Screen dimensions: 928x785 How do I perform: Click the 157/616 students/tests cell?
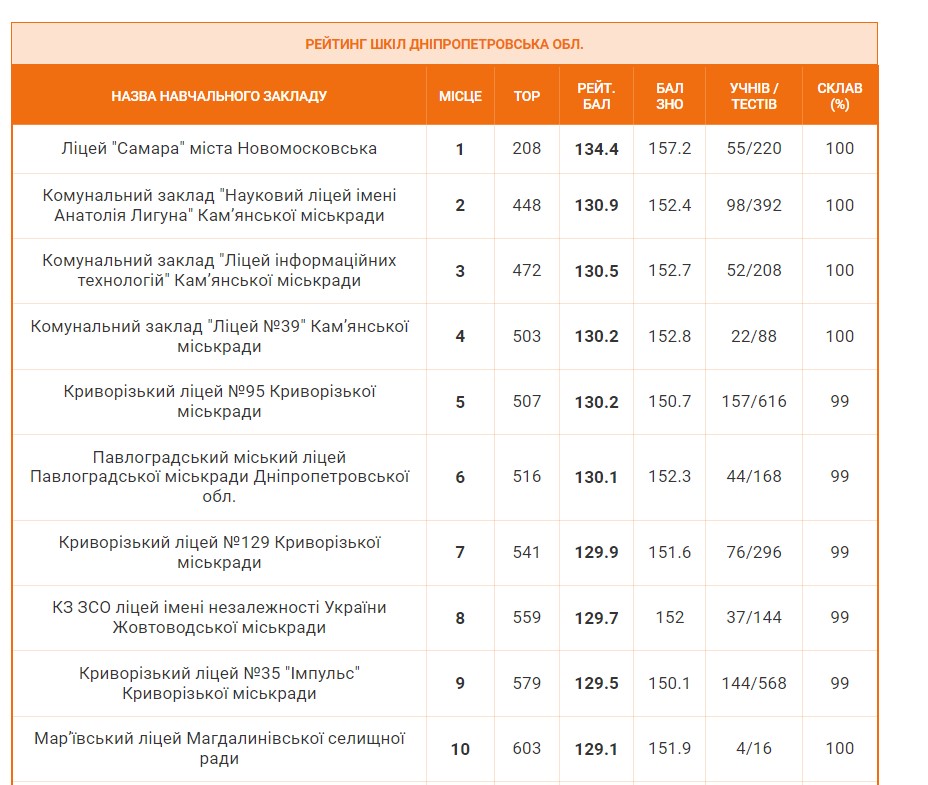[x=753, y=401]
